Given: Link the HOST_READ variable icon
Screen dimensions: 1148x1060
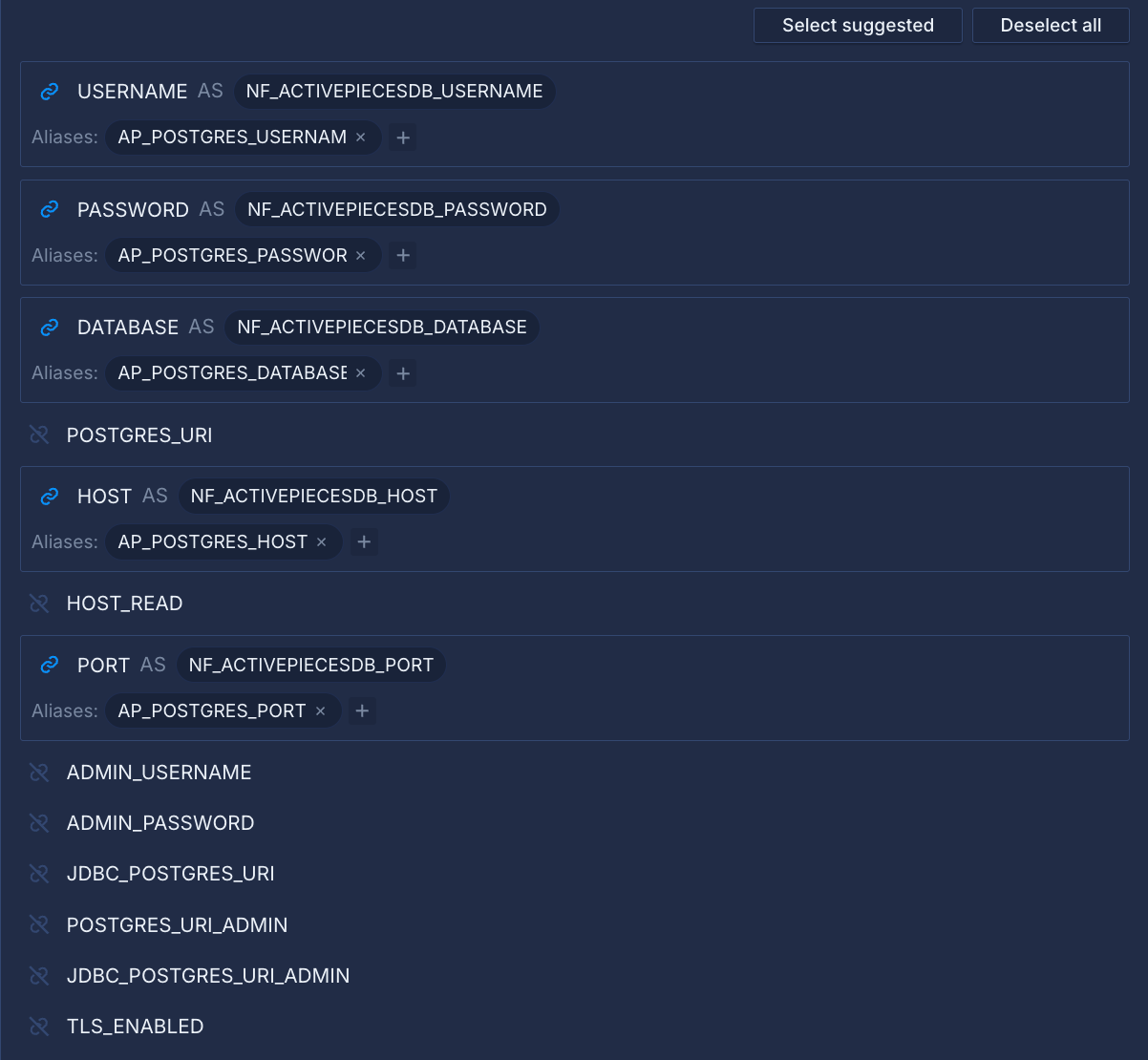Looking at the screenshot, I should pyautogui.click(x=39, y=604).
